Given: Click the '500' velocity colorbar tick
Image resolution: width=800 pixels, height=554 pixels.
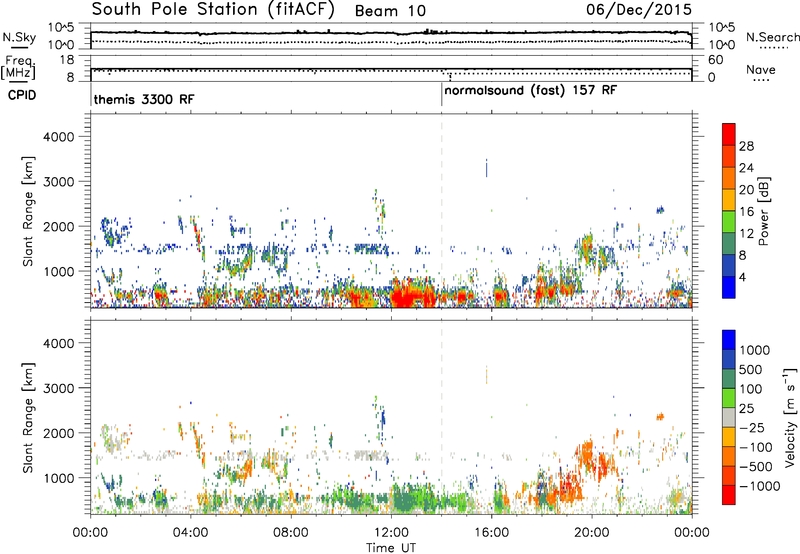Looking at the screenshot, I should (751, 370).
